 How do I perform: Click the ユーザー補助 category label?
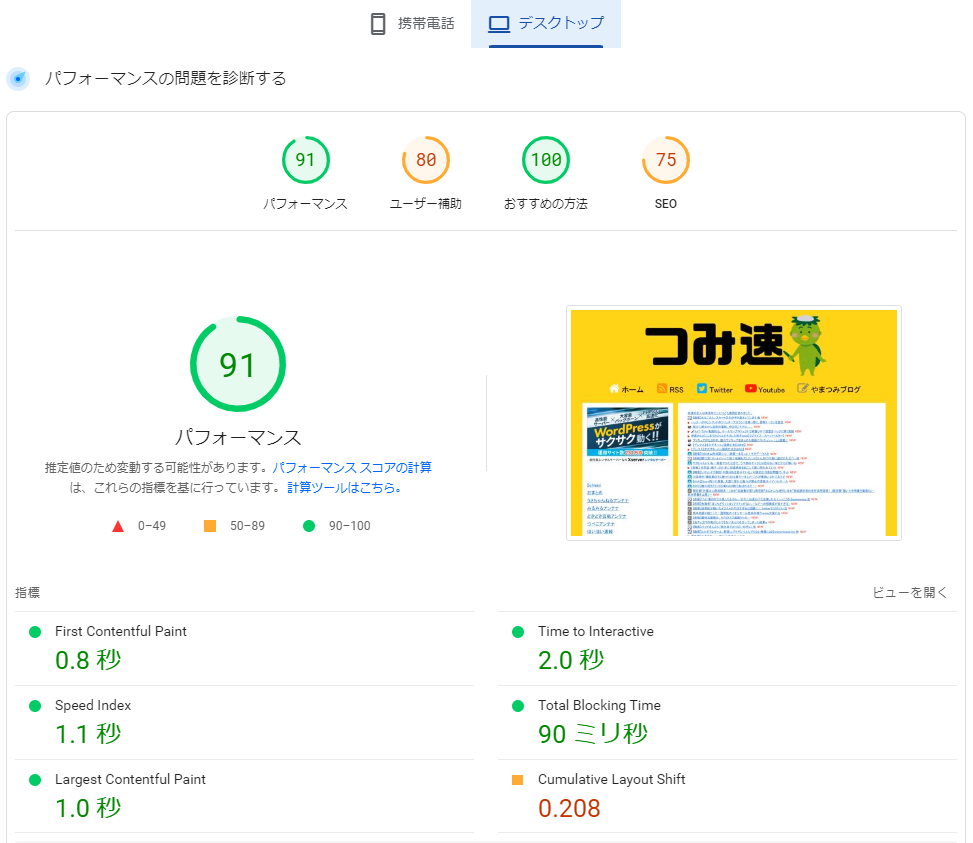point(426,203)
